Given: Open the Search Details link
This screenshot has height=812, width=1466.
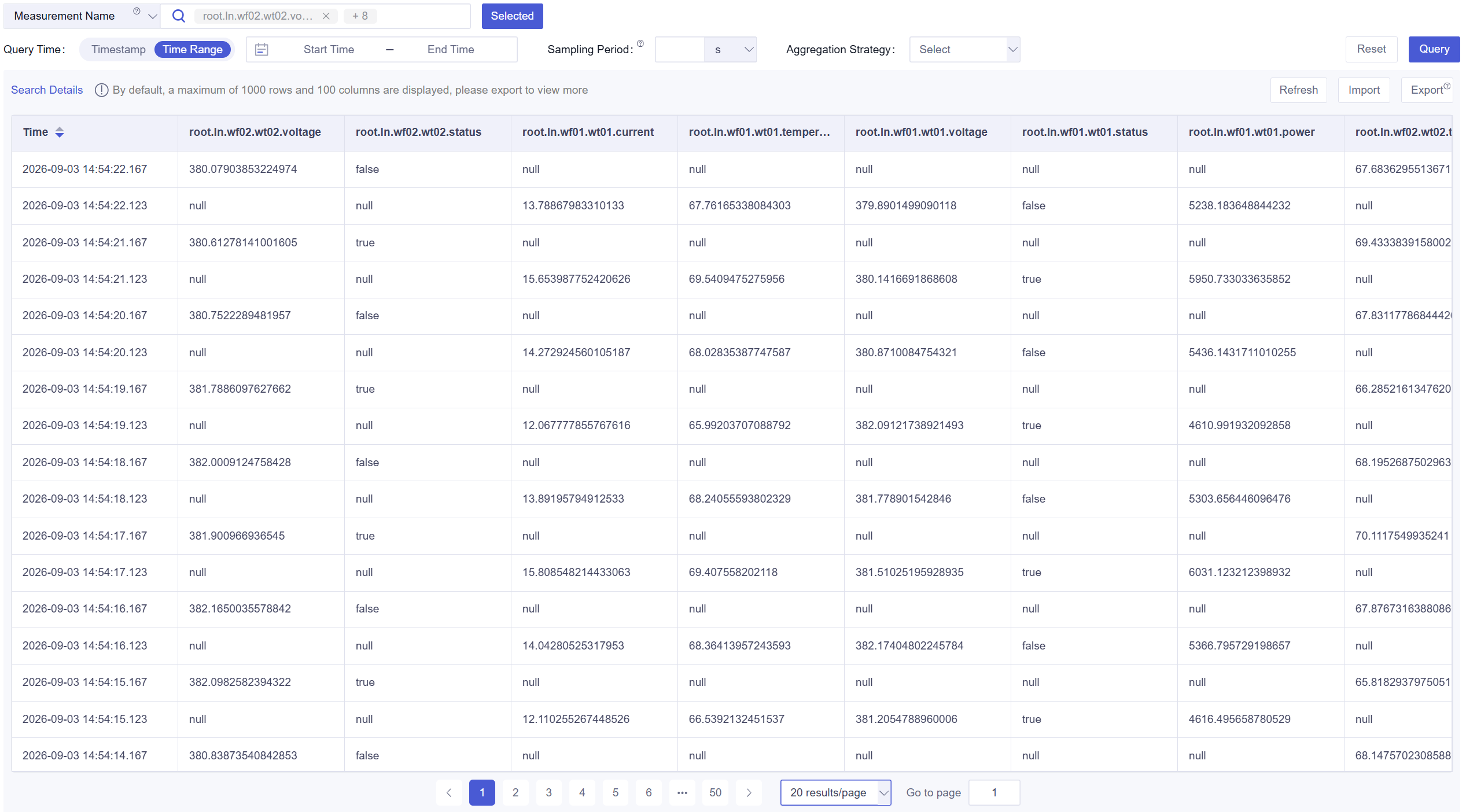Looking at the screenshot, I should click(47, 90).
